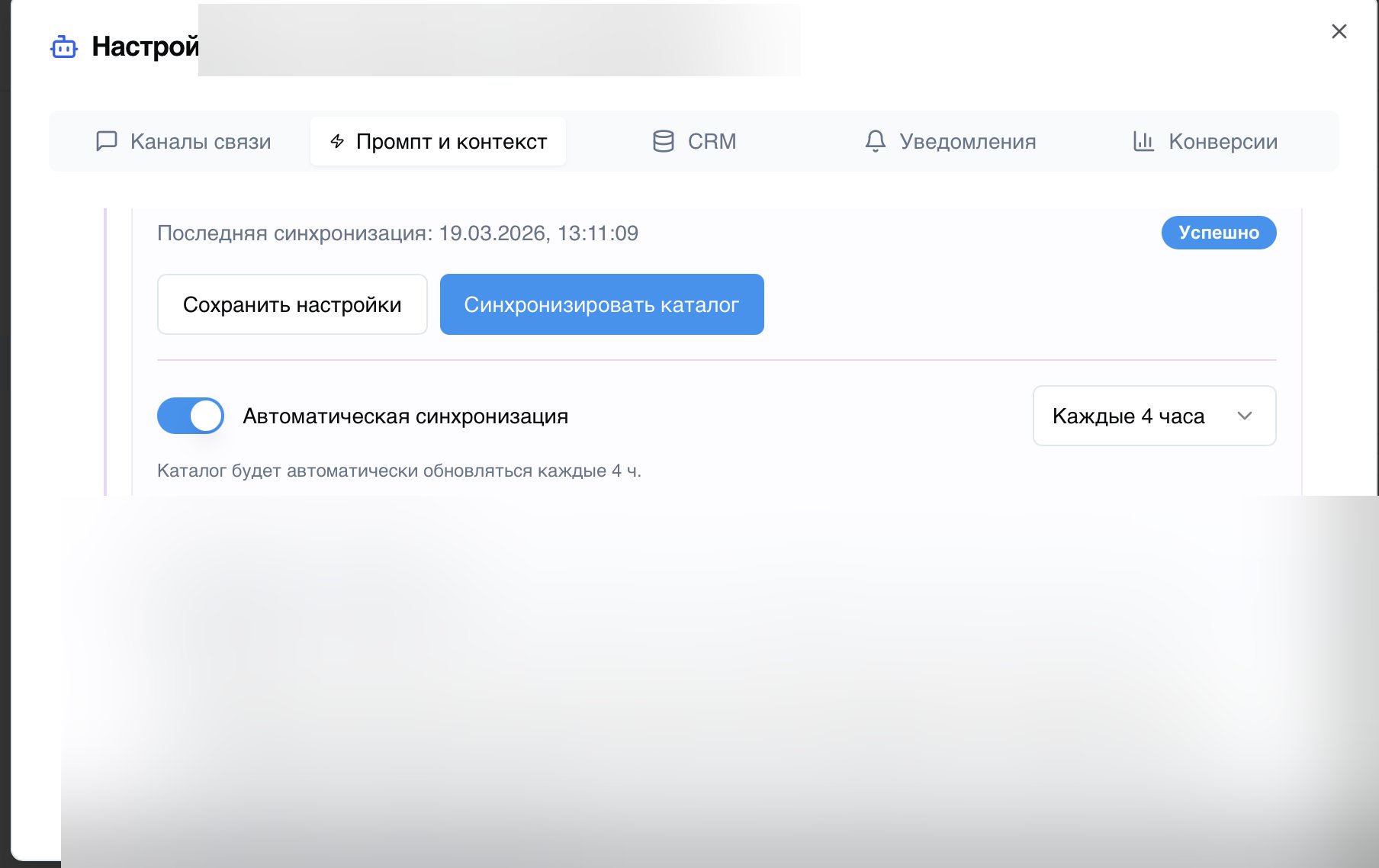Click the robot icon next to the dialog title

pos(63,47)
